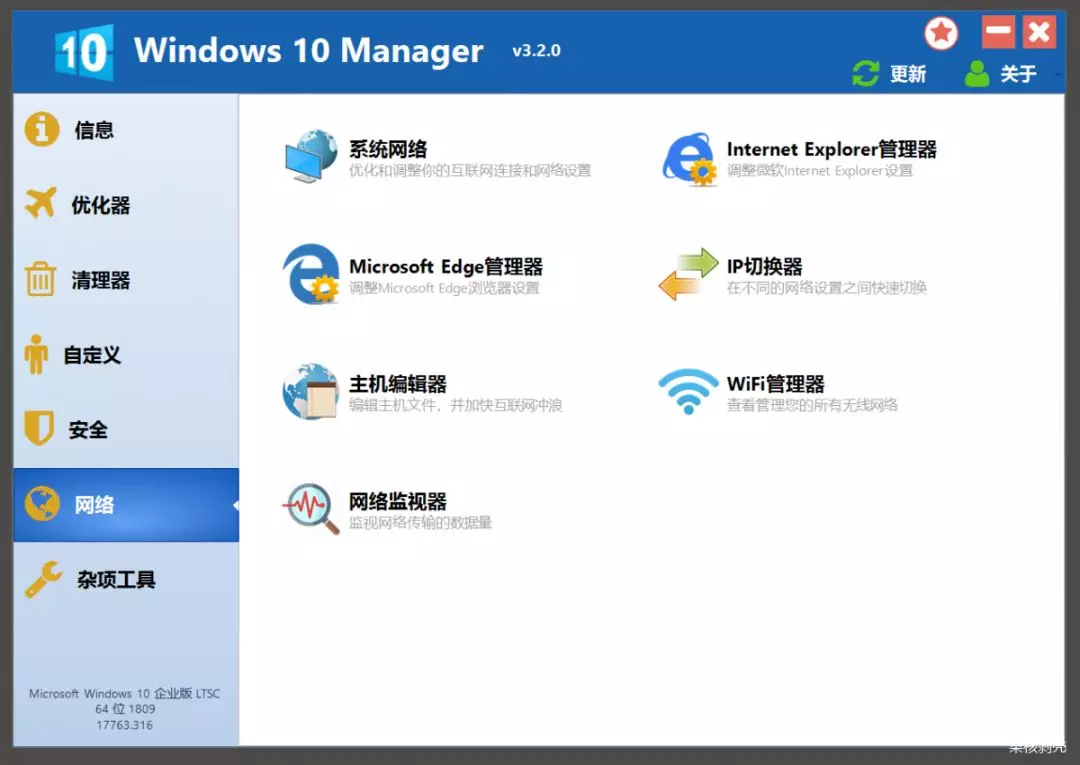
Task: Click description 调整微软Internet Explorer设置
Action: pos(820,171)
